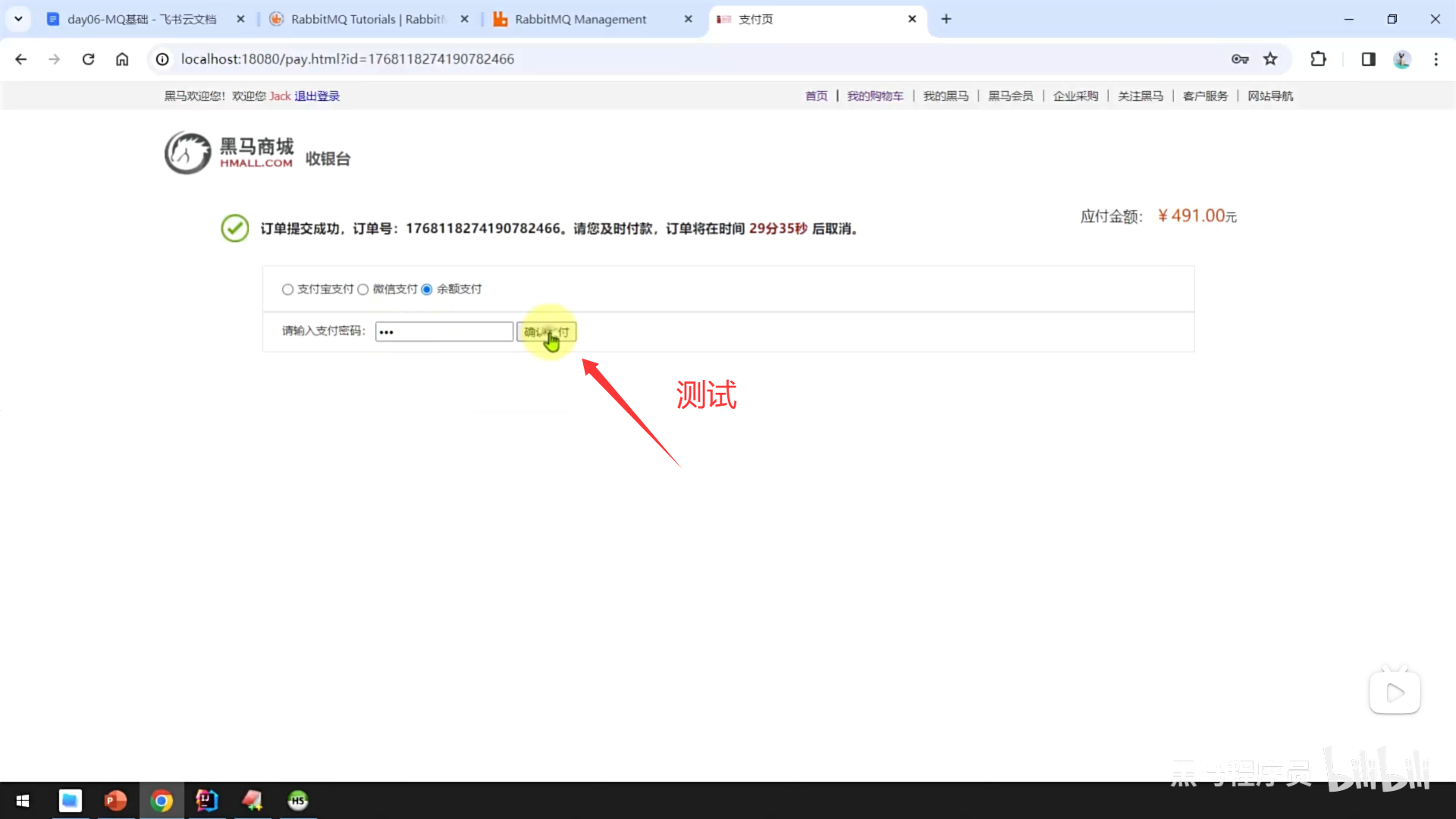This screenshot has height=819, width=1456.
Task: Switch to RabbitMQ Management tab
Action: click(x=580, y=19)
